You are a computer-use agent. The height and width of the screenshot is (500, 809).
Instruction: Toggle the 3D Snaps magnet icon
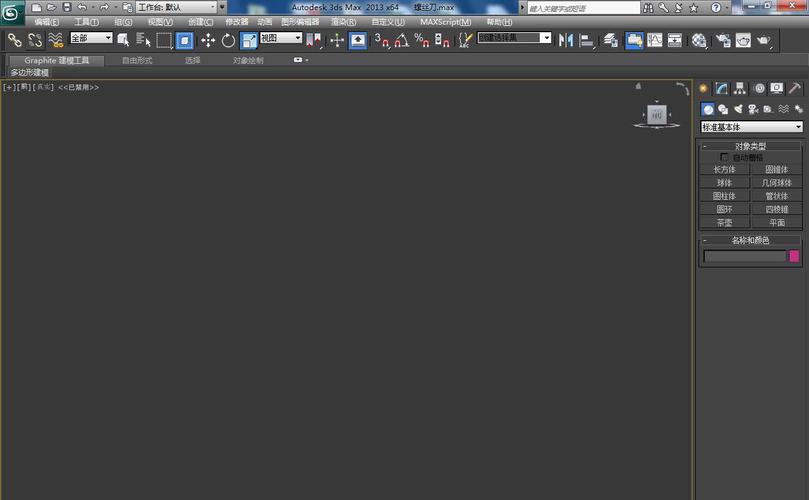click(x=382, y=40)
